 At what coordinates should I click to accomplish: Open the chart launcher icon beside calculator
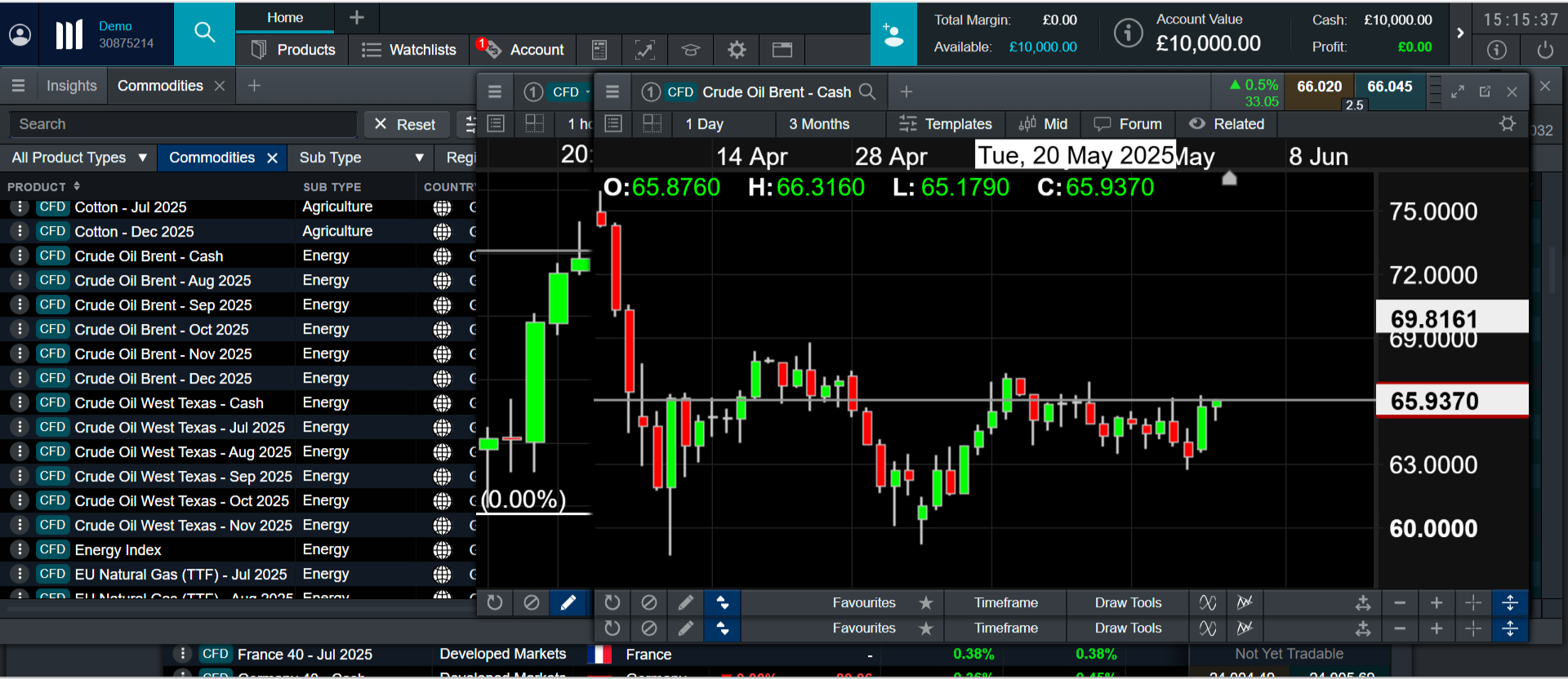coord(645,50)
